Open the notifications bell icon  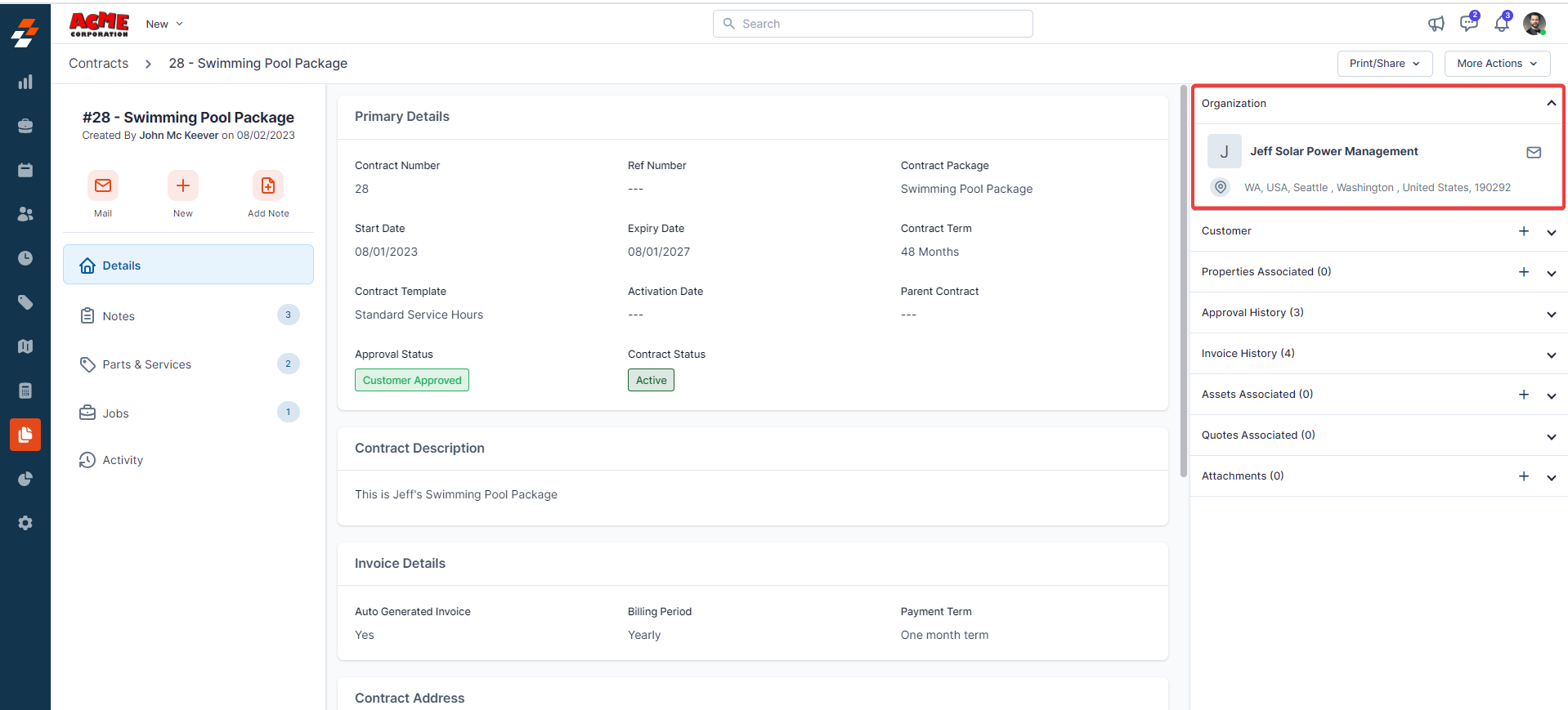coord(1501,24)
